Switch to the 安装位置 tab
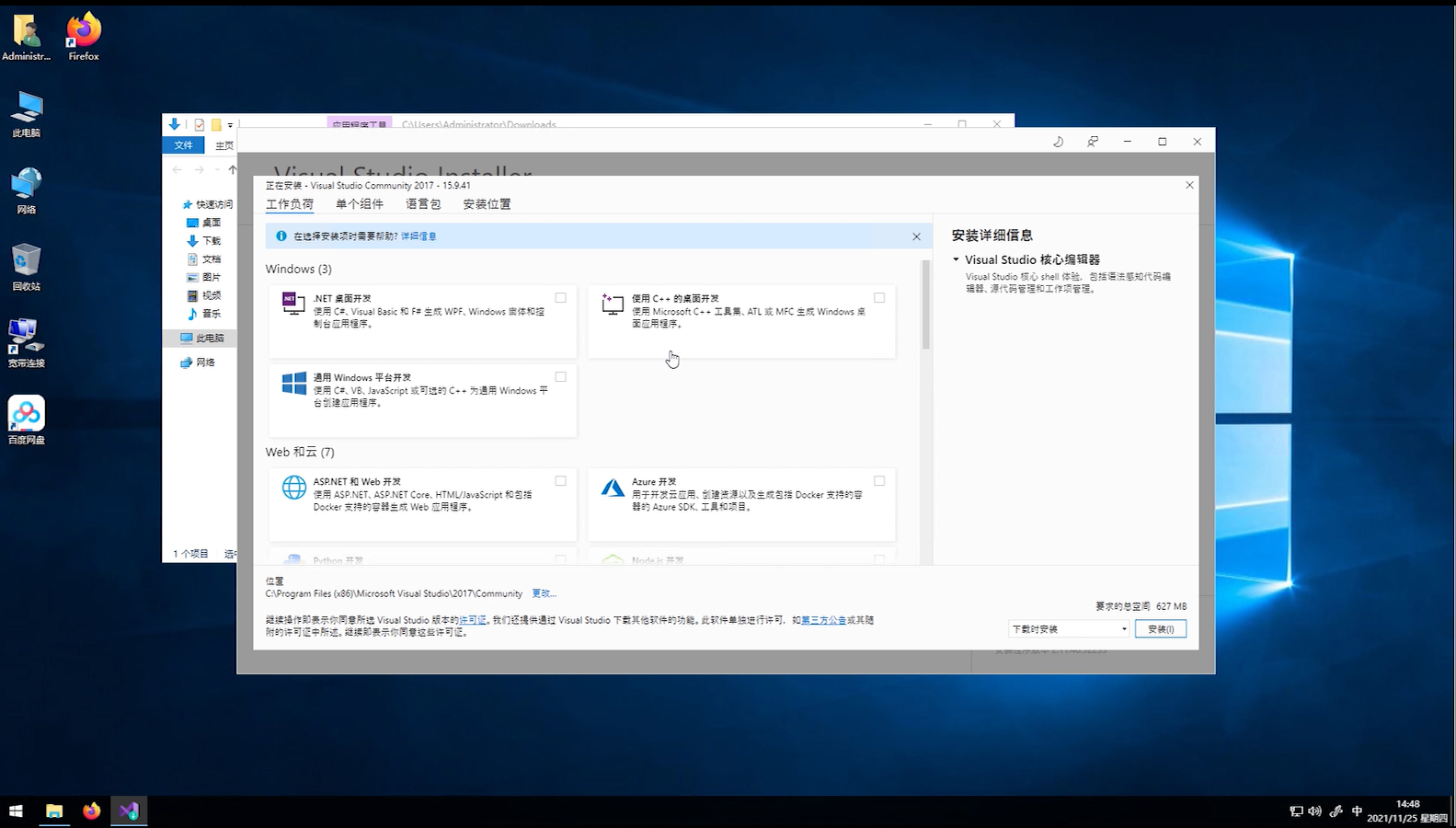The height and width of the screenshot is (828, 1456). tap(487, 204)
